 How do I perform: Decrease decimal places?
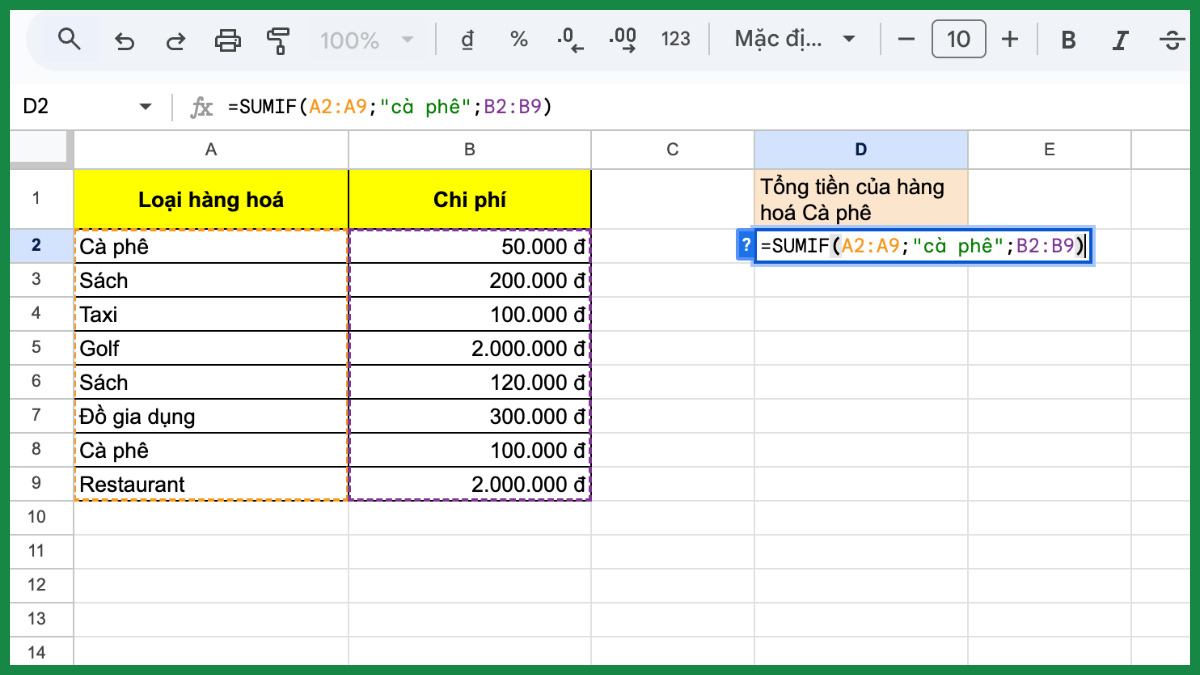571,40
